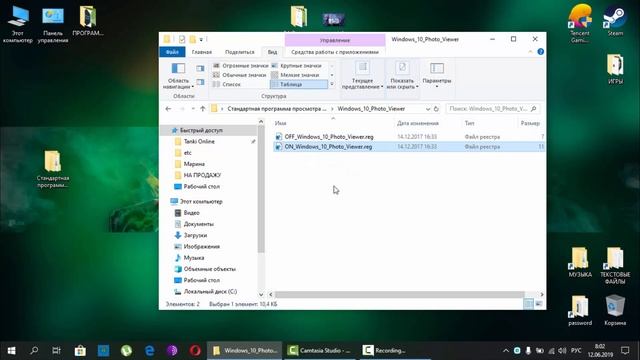Click the ribbon help icon
This screenshot has width=640, height=360.
[x=540, y=52]
